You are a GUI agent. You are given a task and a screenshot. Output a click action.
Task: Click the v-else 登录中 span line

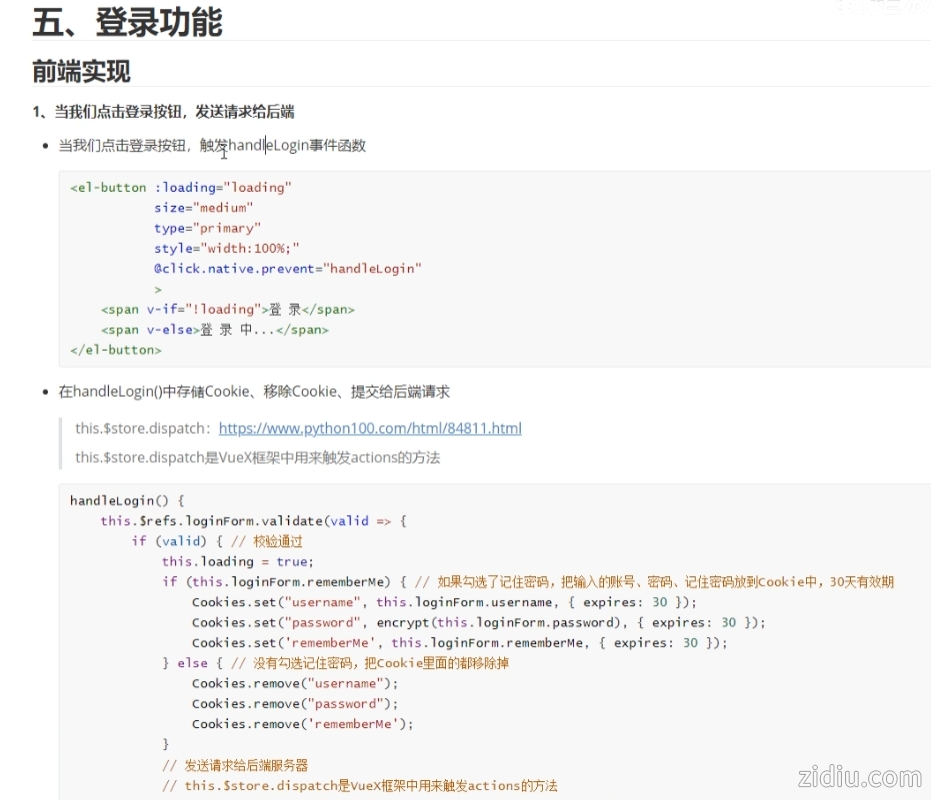(x=214, y=330)
